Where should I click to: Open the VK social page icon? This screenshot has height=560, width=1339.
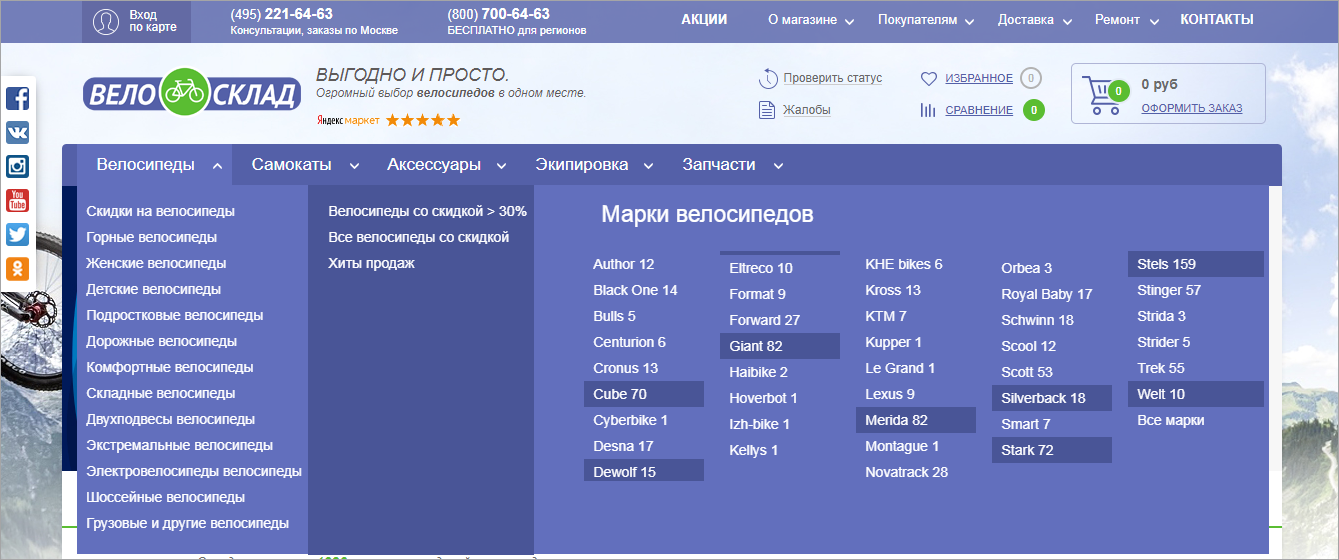[17, 132]
